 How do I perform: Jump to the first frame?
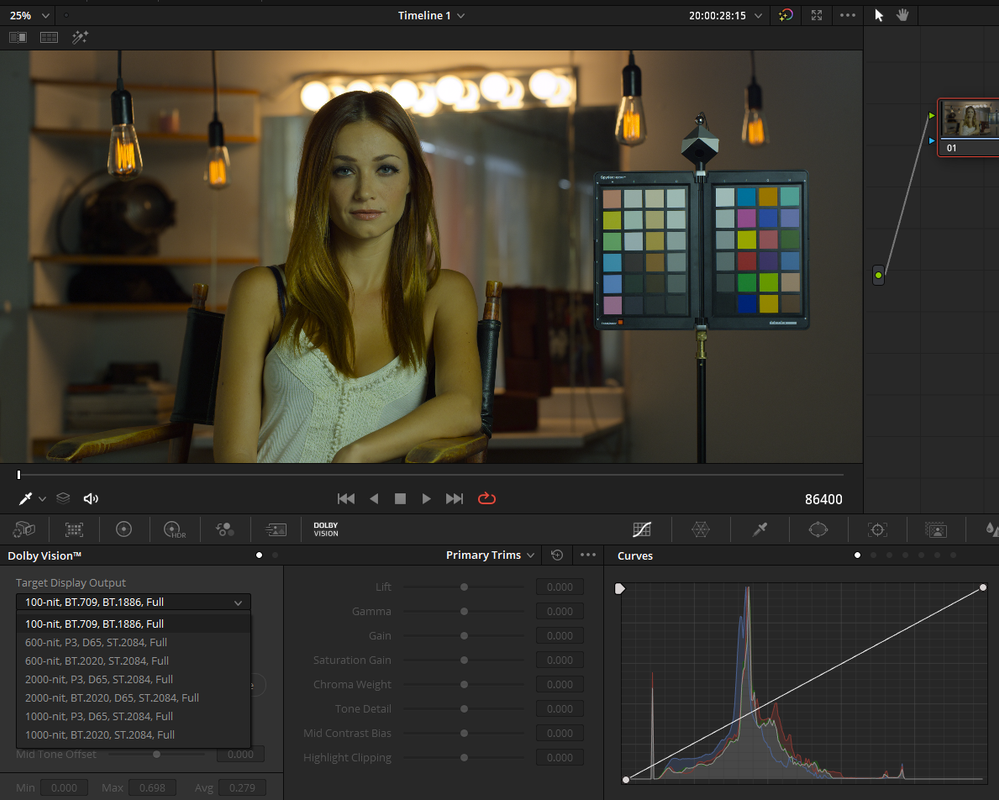[x=346, y=498]
